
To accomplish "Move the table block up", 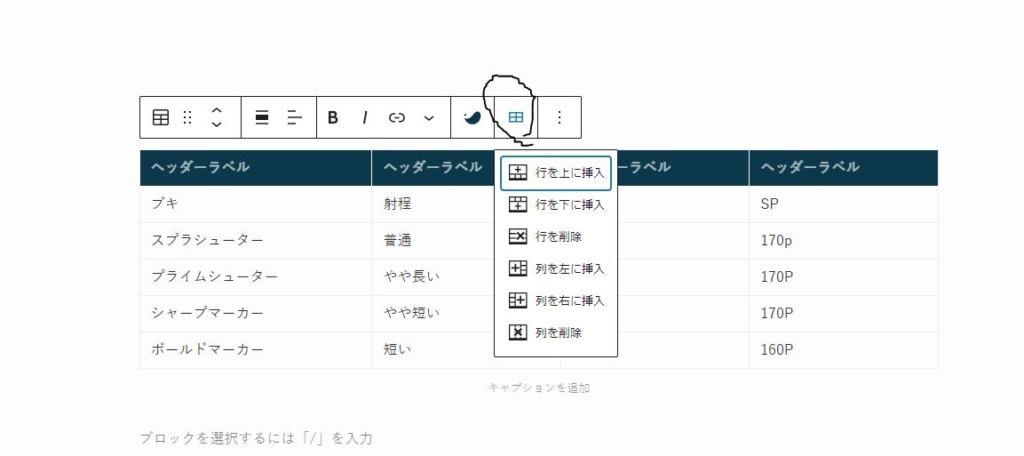I will [x=216, y=109].
